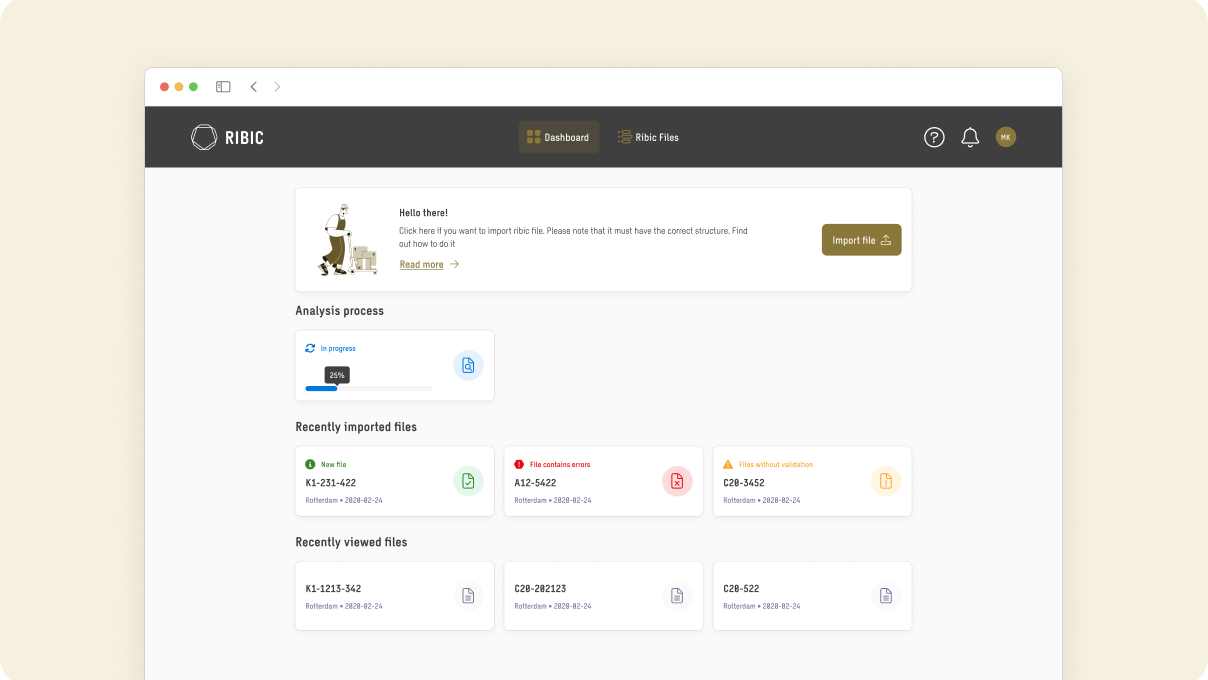Click the green maximize window button

pyautogui.click(x=193, y=87)
